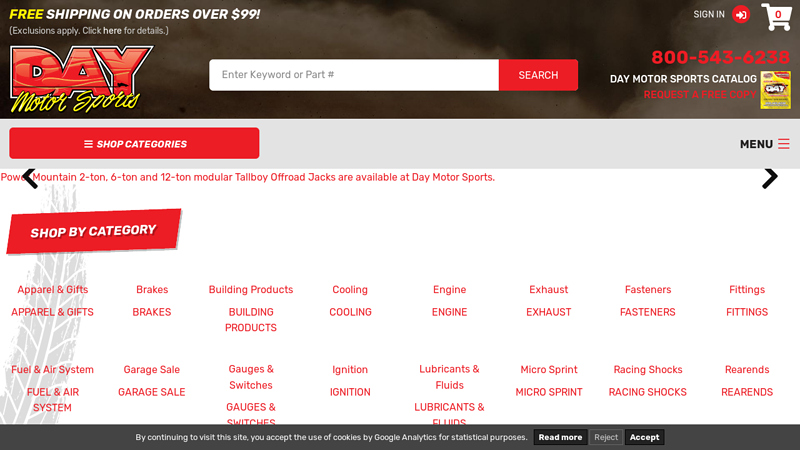Accept cookies in the banner

pyautogui.click(x=644, y=437)
